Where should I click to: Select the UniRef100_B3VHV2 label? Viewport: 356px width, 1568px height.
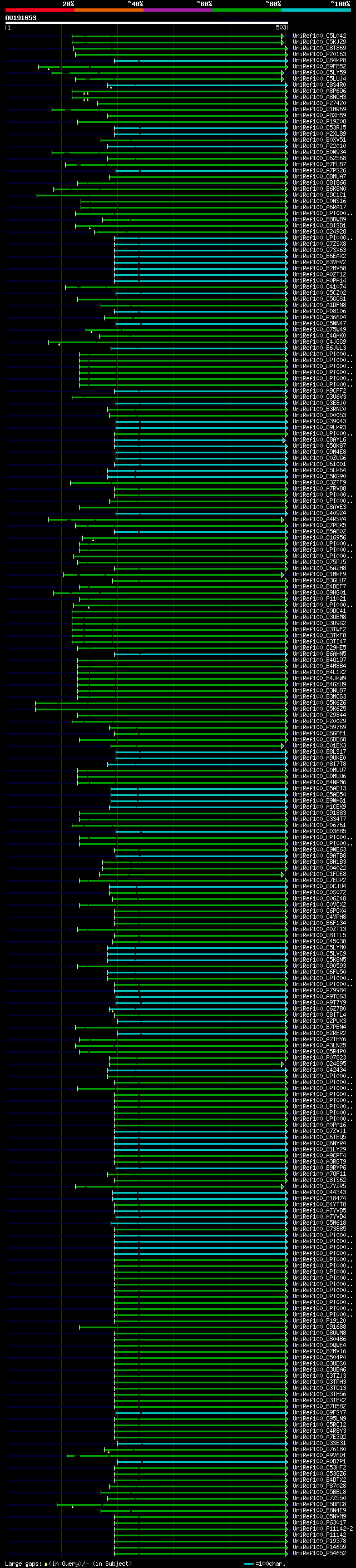[319, 263]
